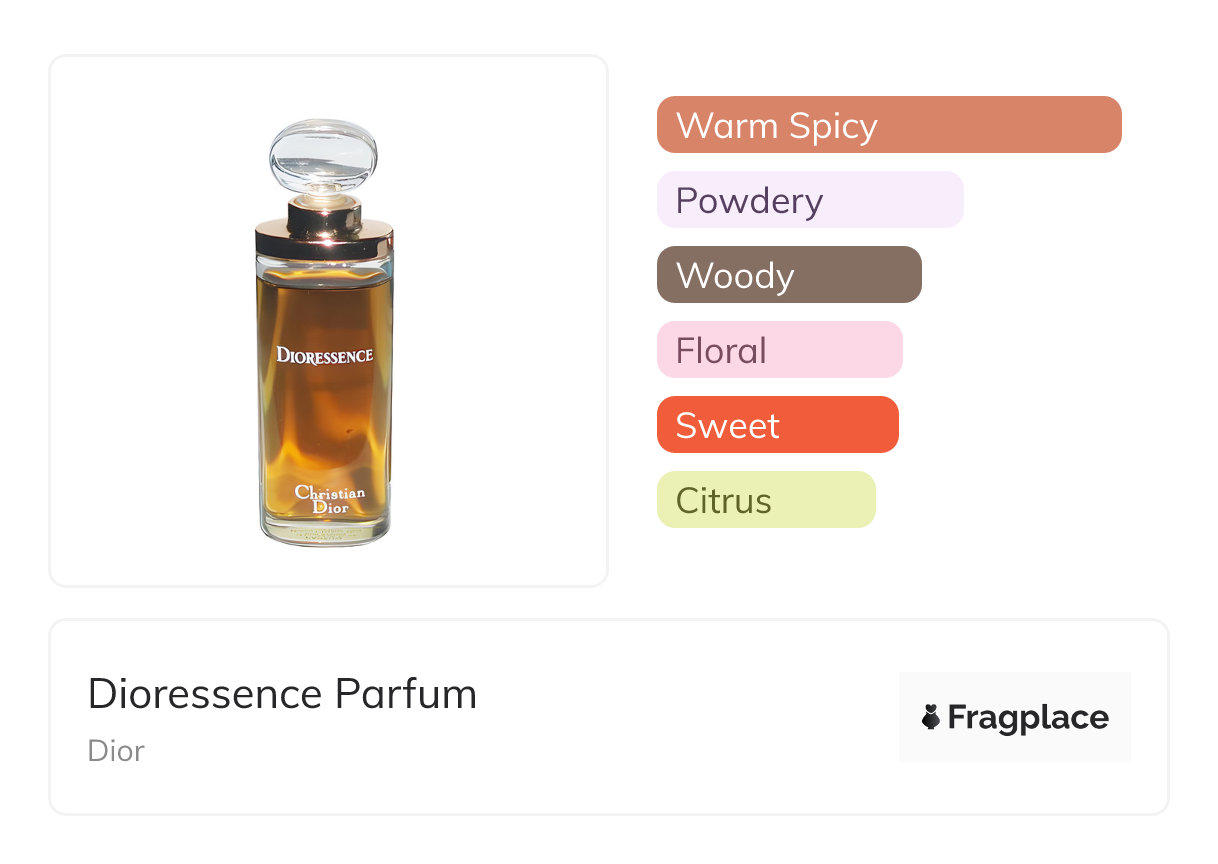Click the Dioressence label on the bottle
This screenshot has height=864, width=1218.
click(x=324, y=355)
